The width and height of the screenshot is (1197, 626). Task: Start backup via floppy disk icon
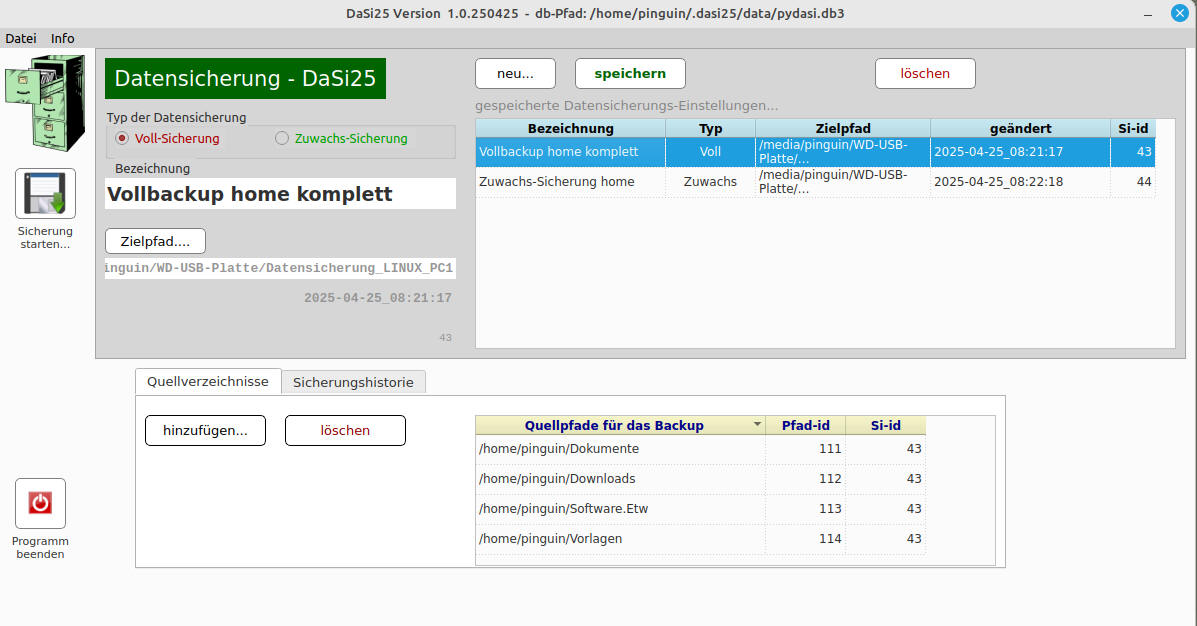tap(45, 193)
